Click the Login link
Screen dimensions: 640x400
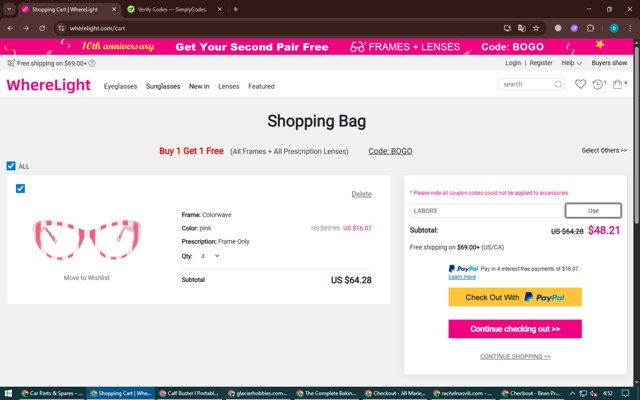pyautogui.click(x=513, y=63)
